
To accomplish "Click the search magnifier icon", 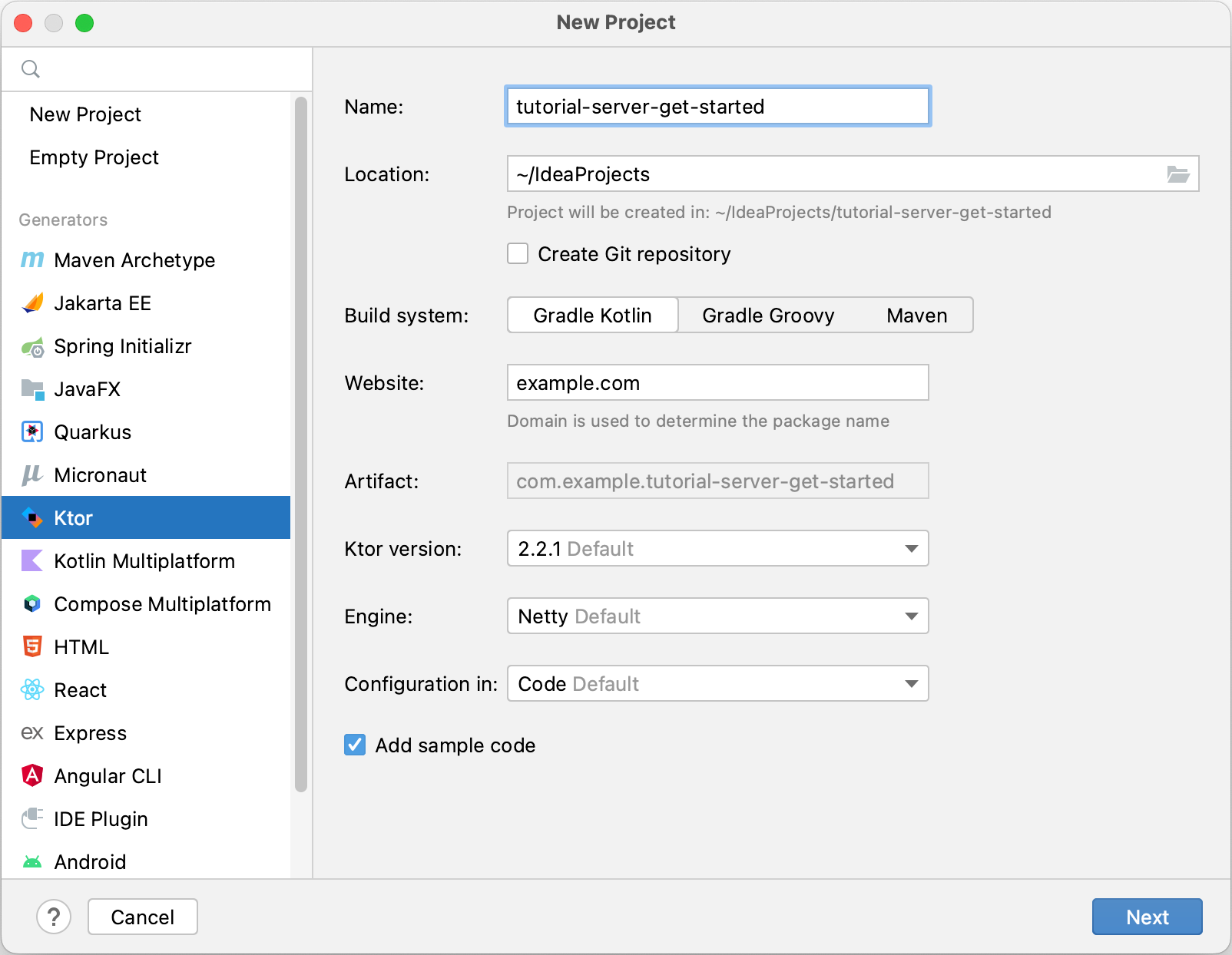I will pyautogui.click(x=31, y=69).
